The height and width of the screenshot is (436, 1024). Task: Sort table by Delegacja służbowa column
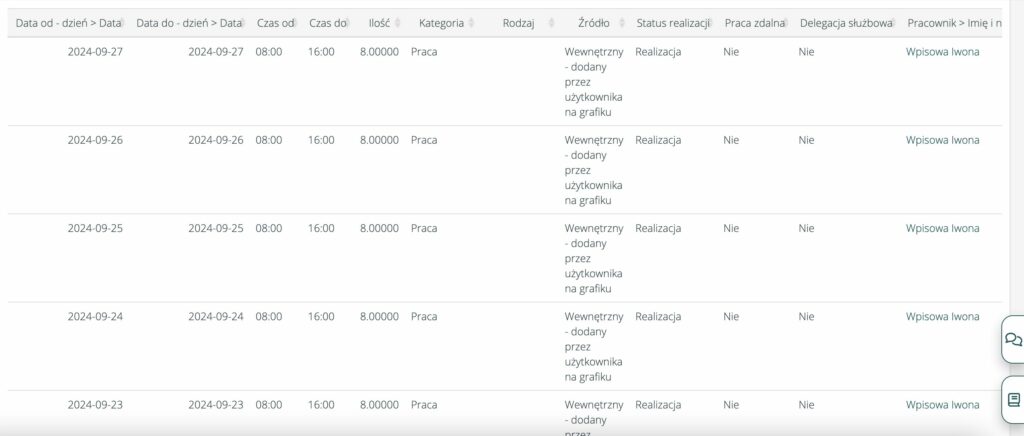click(845, 23)
